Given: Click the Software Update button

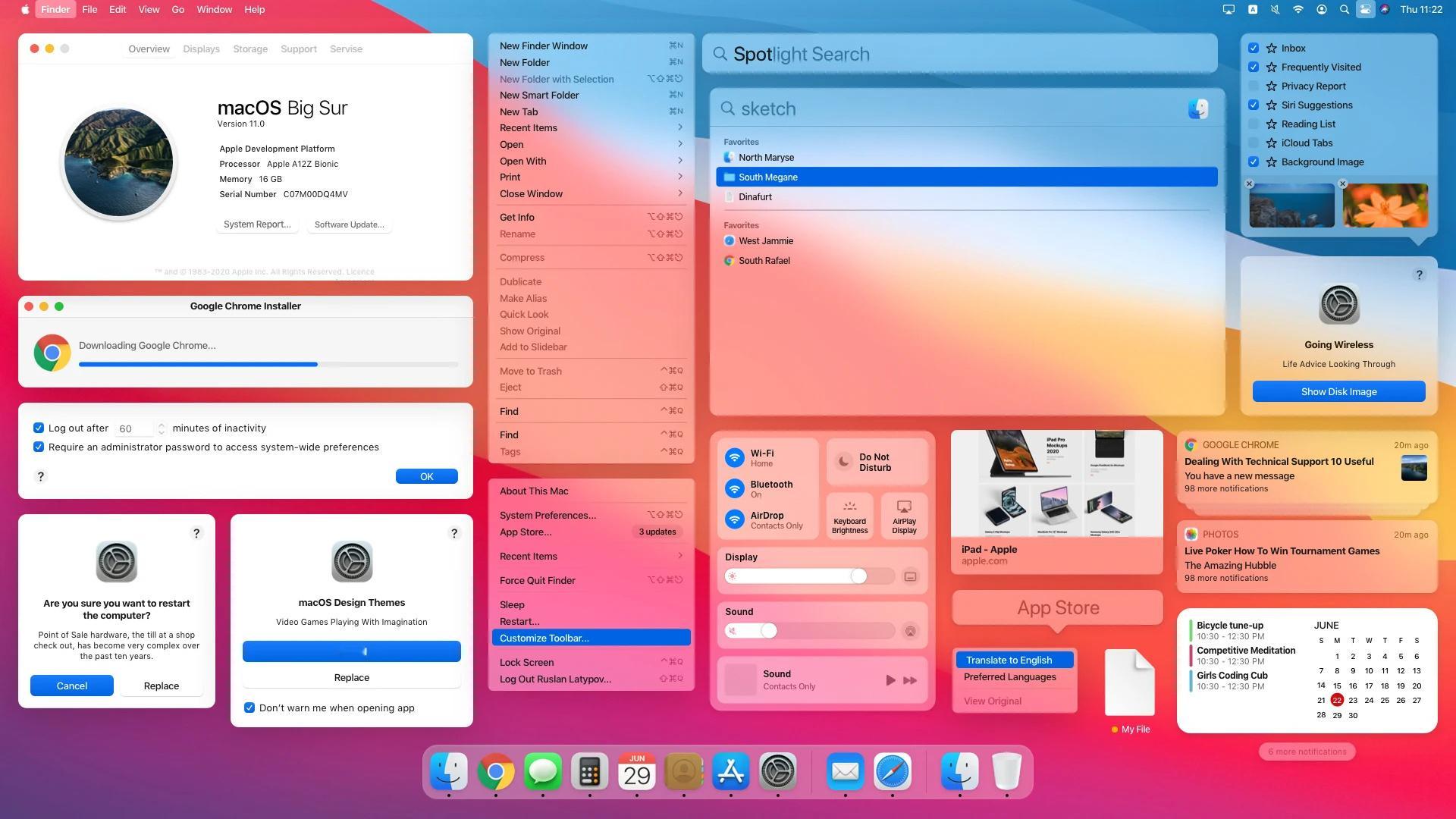Looking at the screenshot, I should 349,224.
